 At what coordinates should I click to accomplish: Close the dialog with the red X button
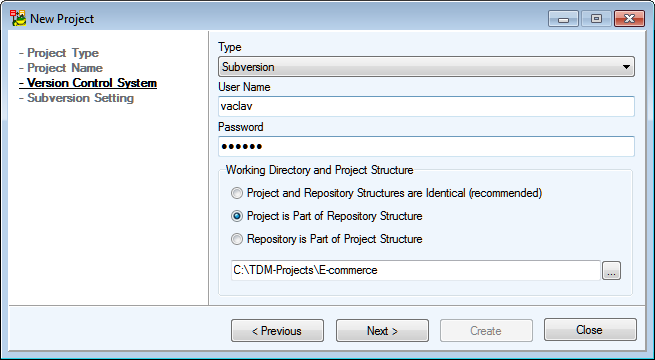[629, 19]
